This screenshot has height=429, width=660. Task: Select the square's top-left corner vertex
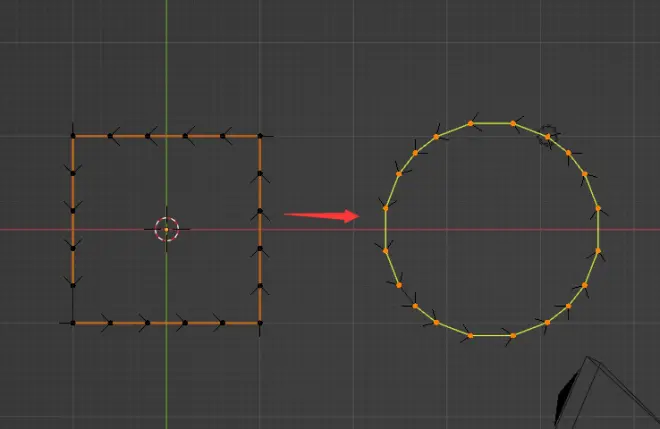point(73,136)
